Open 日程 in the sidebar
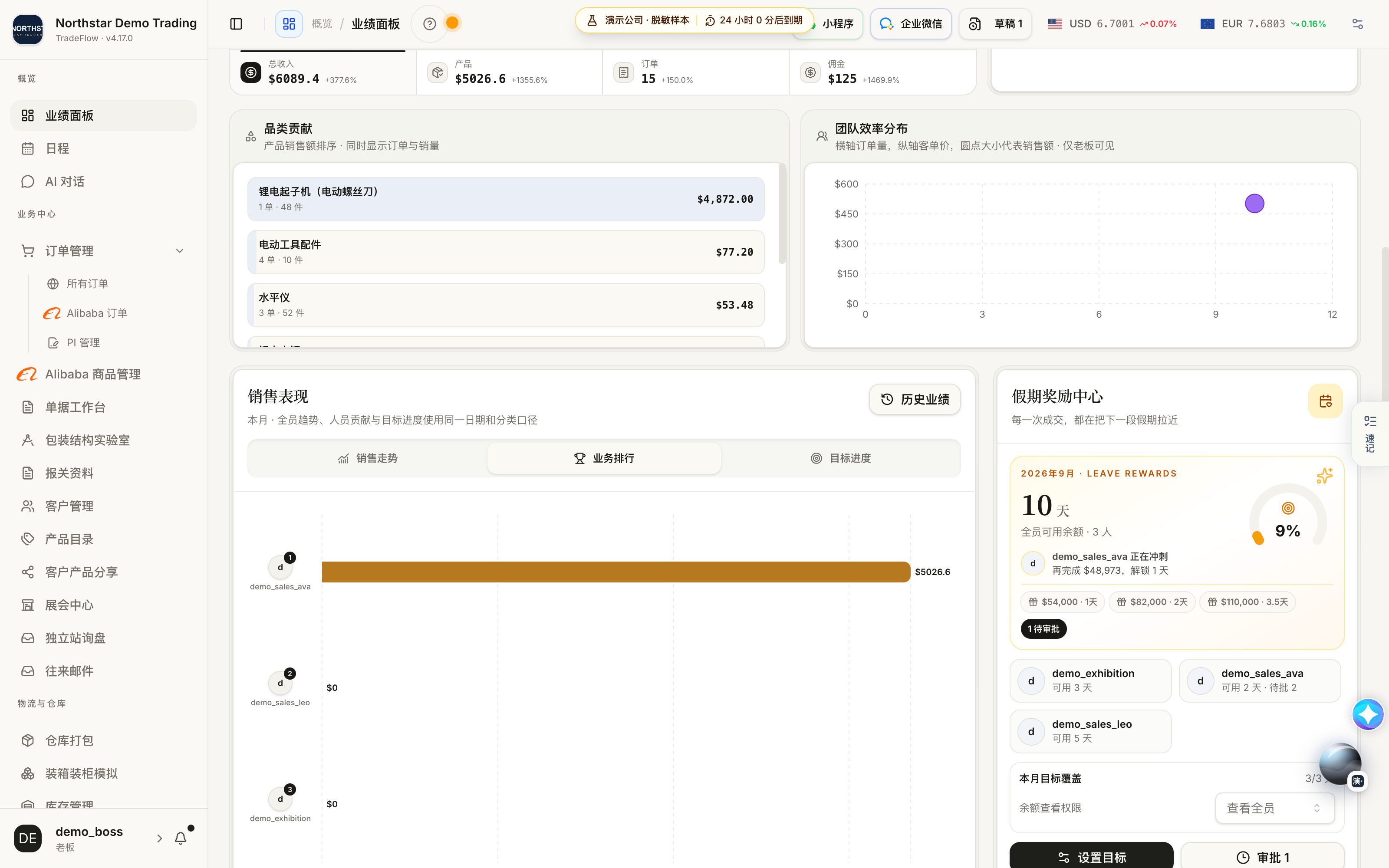Viewport: 1389px width, 868px height. 103,149
